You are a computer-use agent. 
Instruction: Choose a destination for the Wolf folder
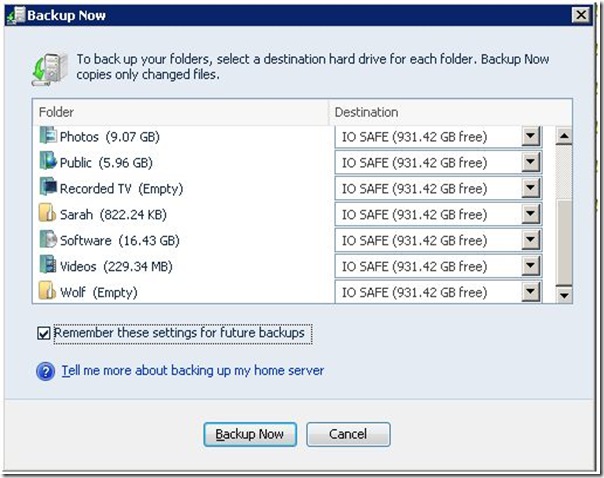click(531, 292)
